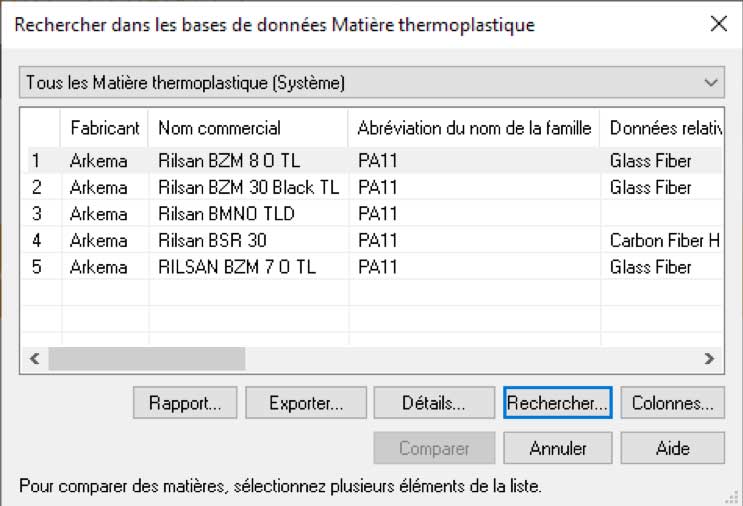Click the Annuler button
The image size is (743, 506).
click(557, 448)
